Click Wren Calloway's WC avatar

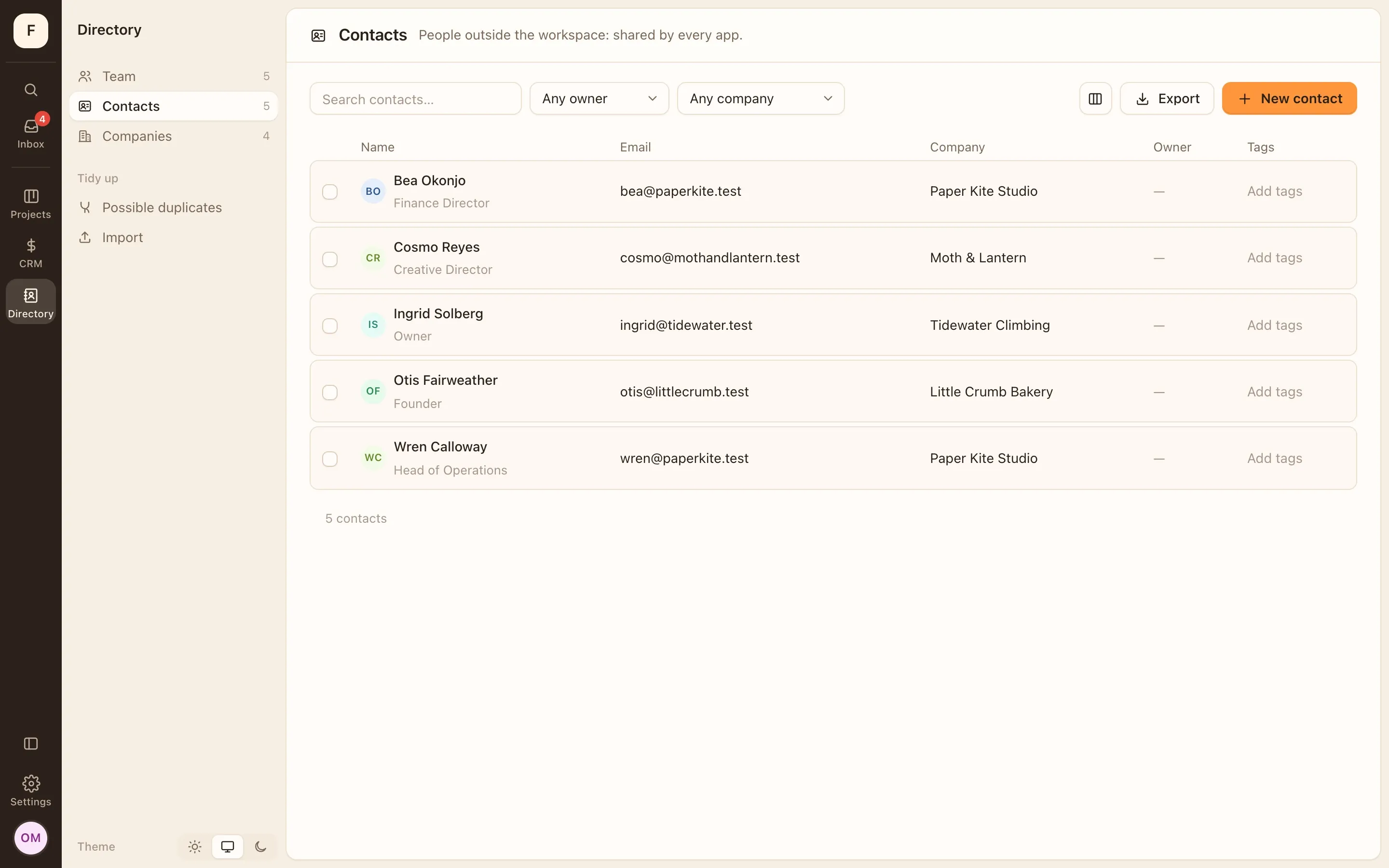[372, 458]
